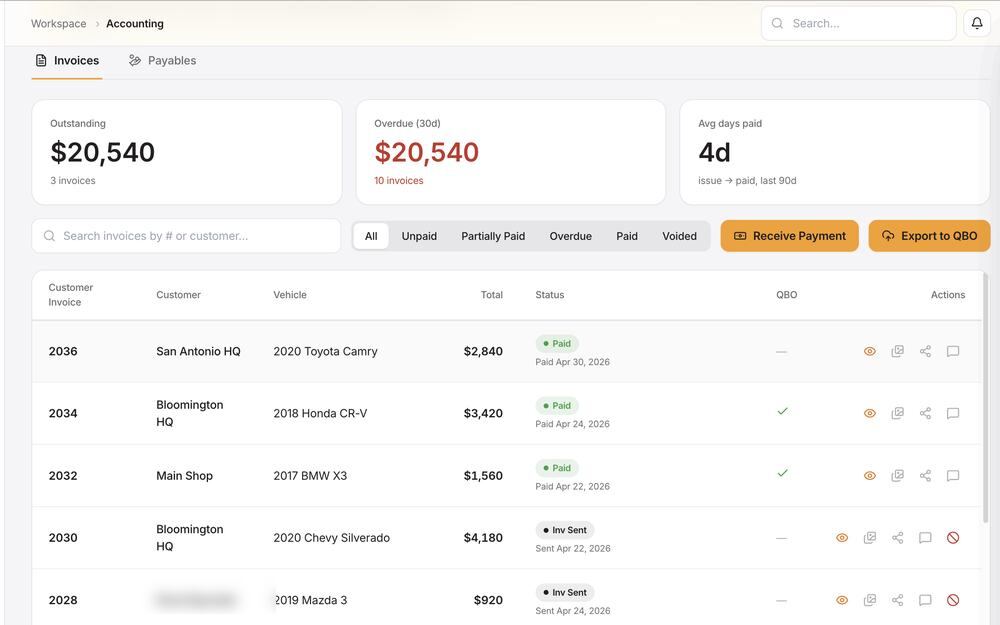Focus the top Search field

[858, 24]
